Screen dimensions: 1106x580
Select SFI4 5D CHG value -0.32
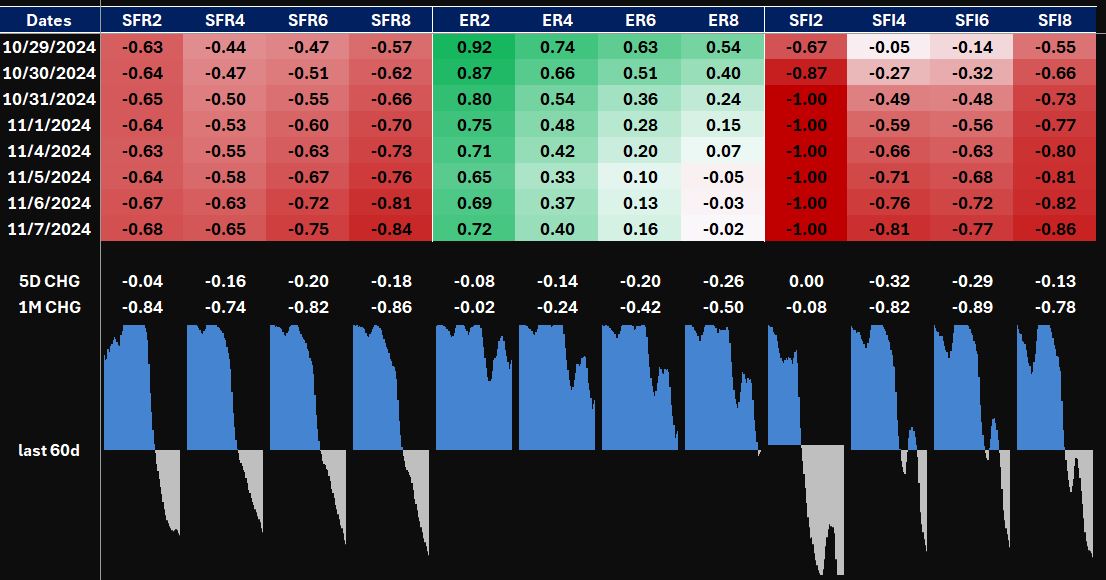889,281
